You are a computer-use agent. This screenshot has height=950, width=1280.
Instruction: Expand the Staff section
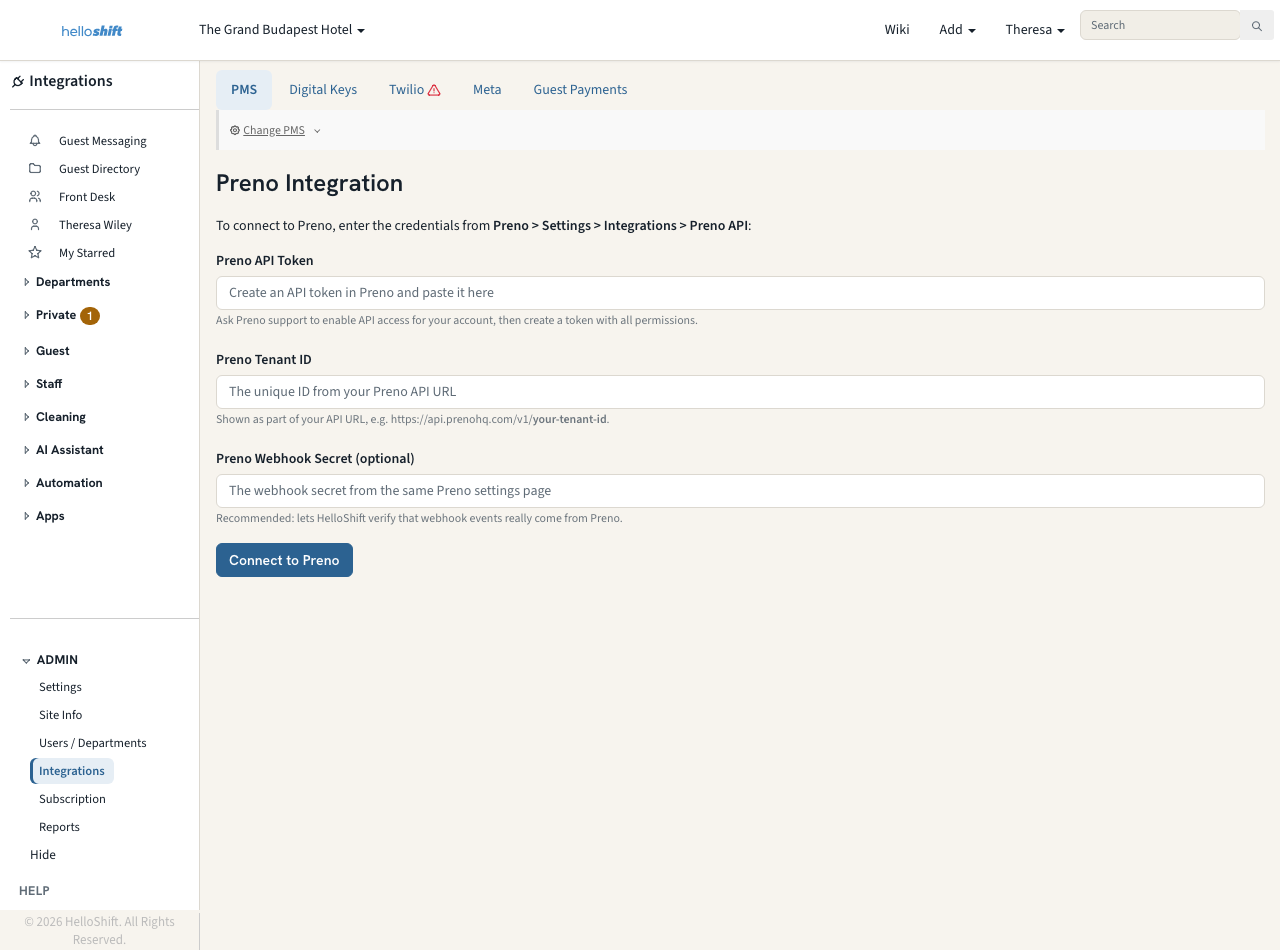(x=27, y=384)
